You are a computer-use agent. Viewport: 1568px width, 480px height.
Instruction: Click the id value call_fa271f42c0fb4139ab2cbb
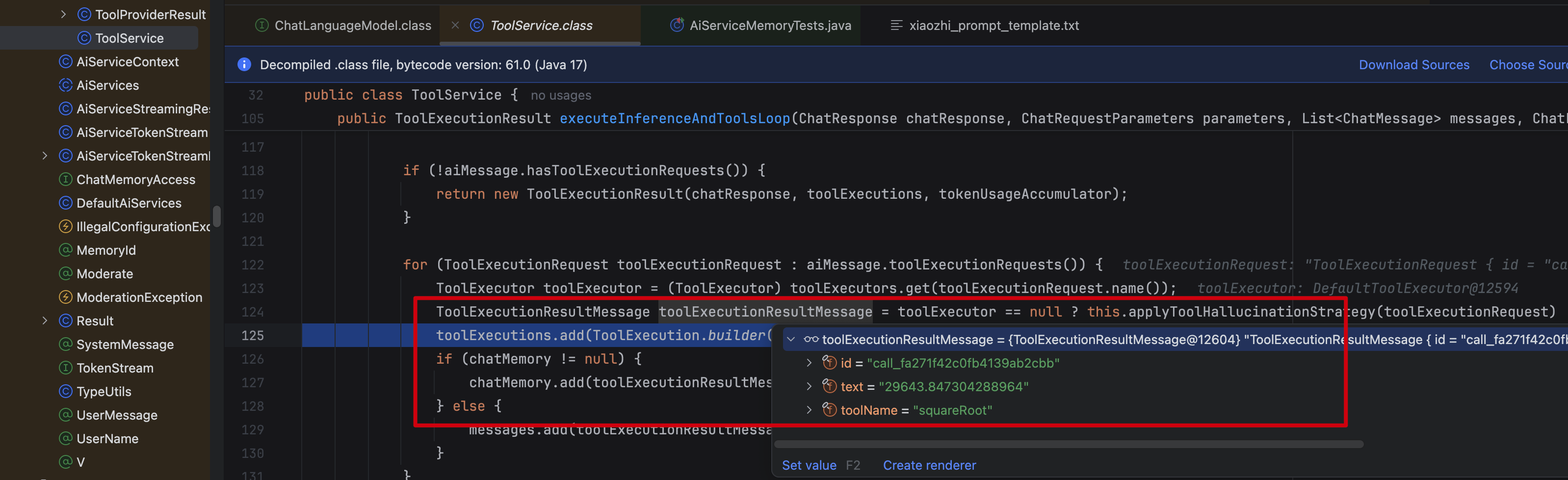point(963,363)
